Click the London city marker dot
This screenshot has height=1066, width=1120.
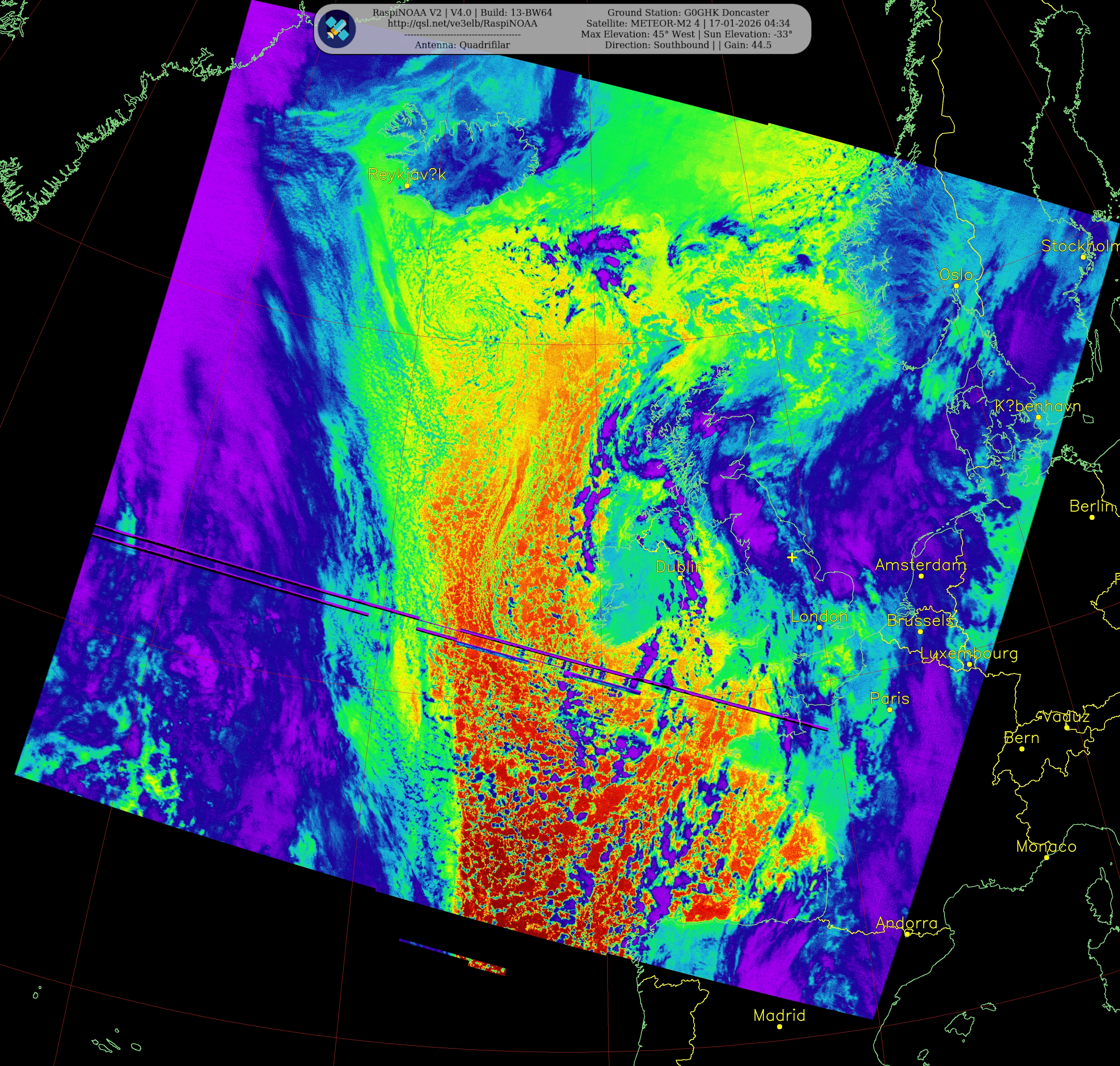pyautogui.click(x=819, y=627)
